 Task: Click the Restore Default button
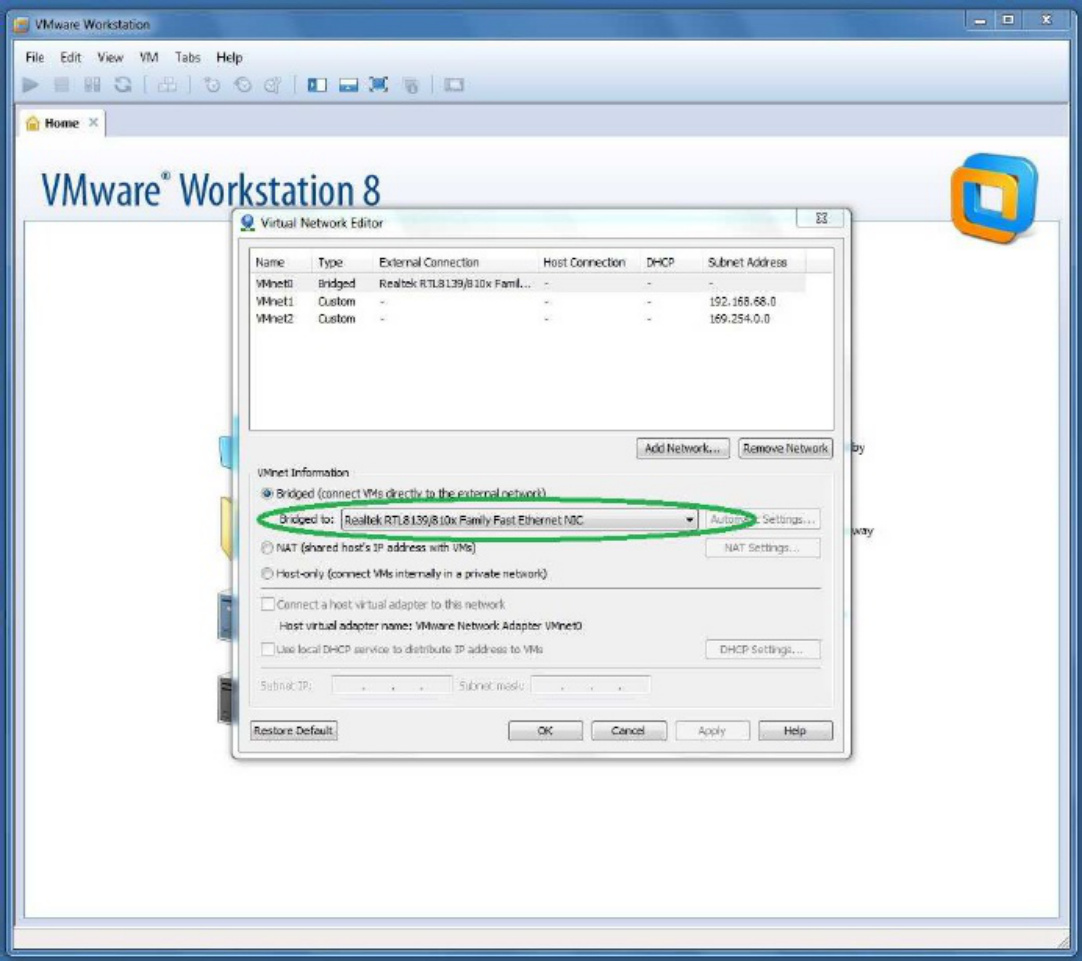click(293, 730)
